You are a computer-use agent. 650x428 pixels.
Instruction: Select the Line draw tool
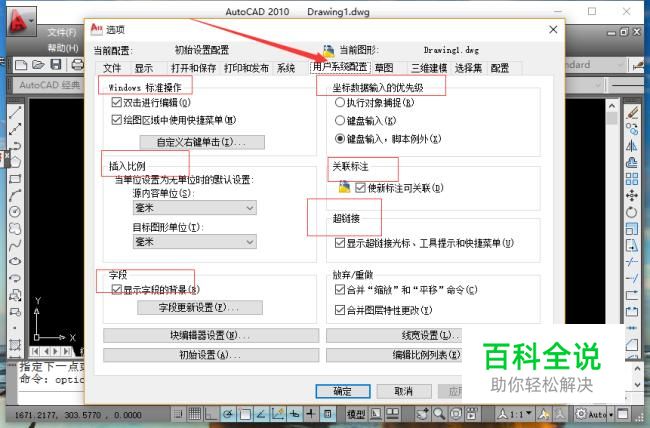(x=15, y=112)
